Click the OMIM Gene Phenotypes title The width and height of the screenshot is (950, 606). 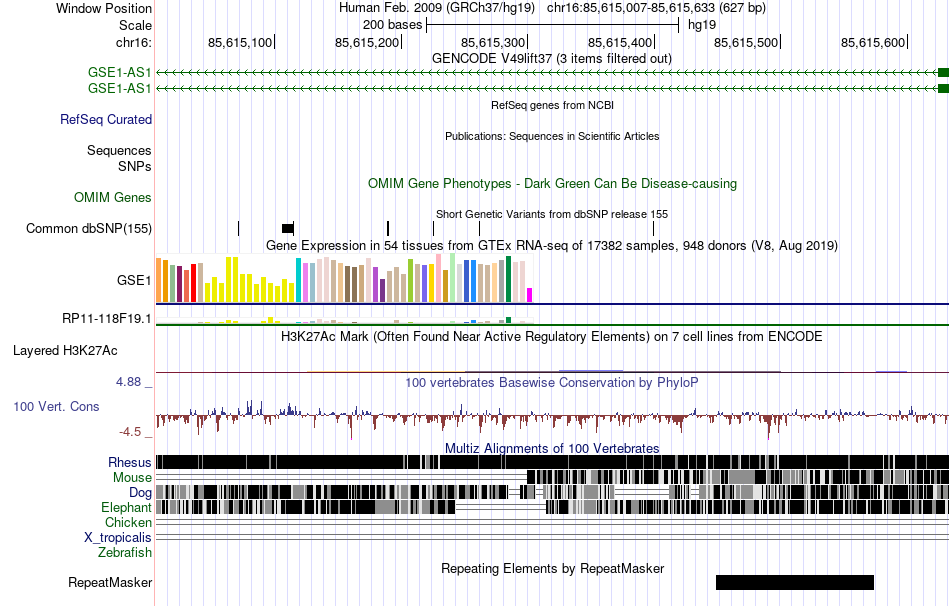553,184
